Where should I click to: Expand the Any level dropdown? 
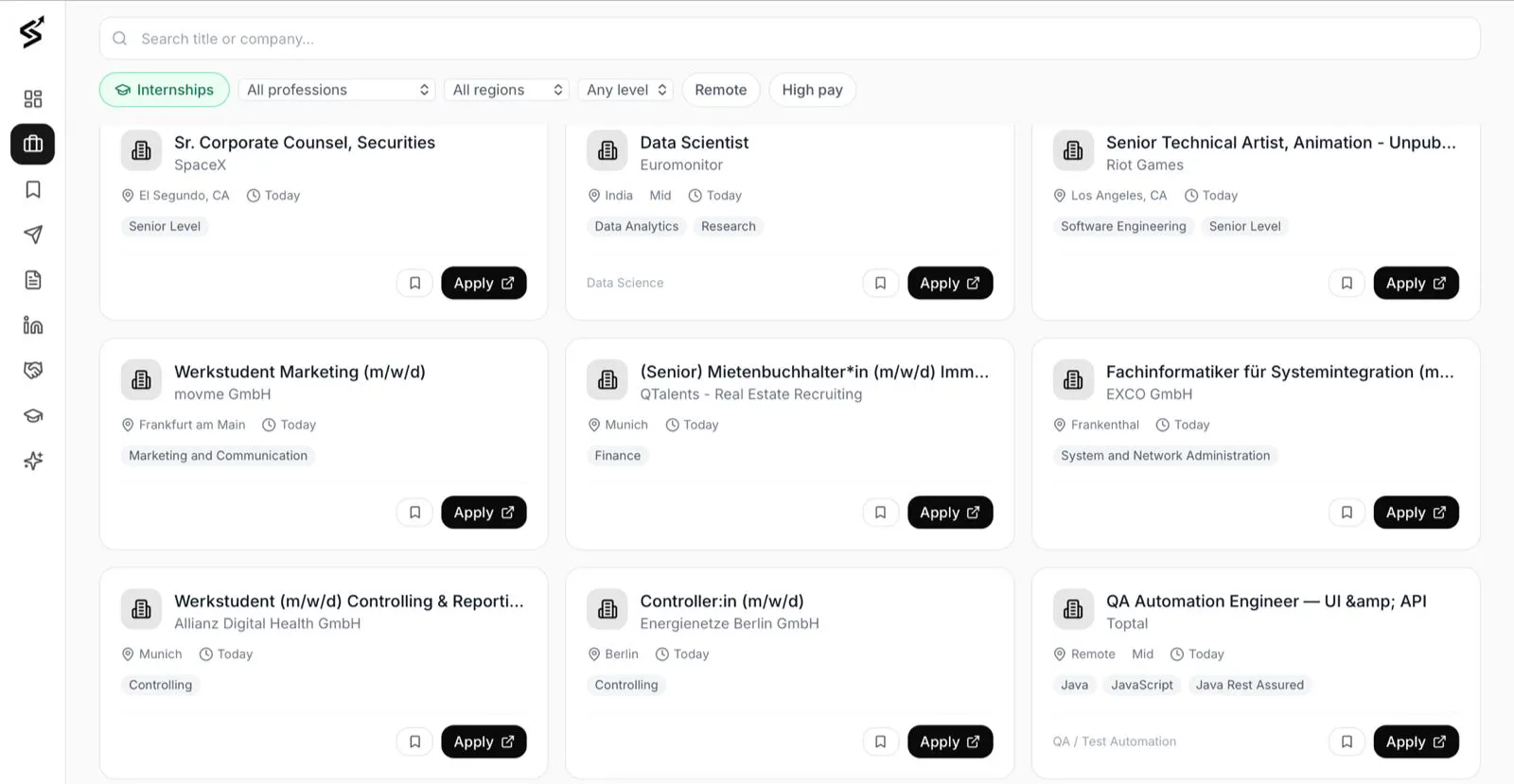[625, 90]
